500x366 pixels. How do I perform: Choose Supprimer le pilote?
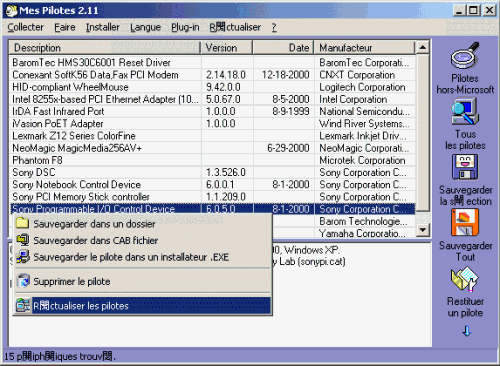pos(143,281)
